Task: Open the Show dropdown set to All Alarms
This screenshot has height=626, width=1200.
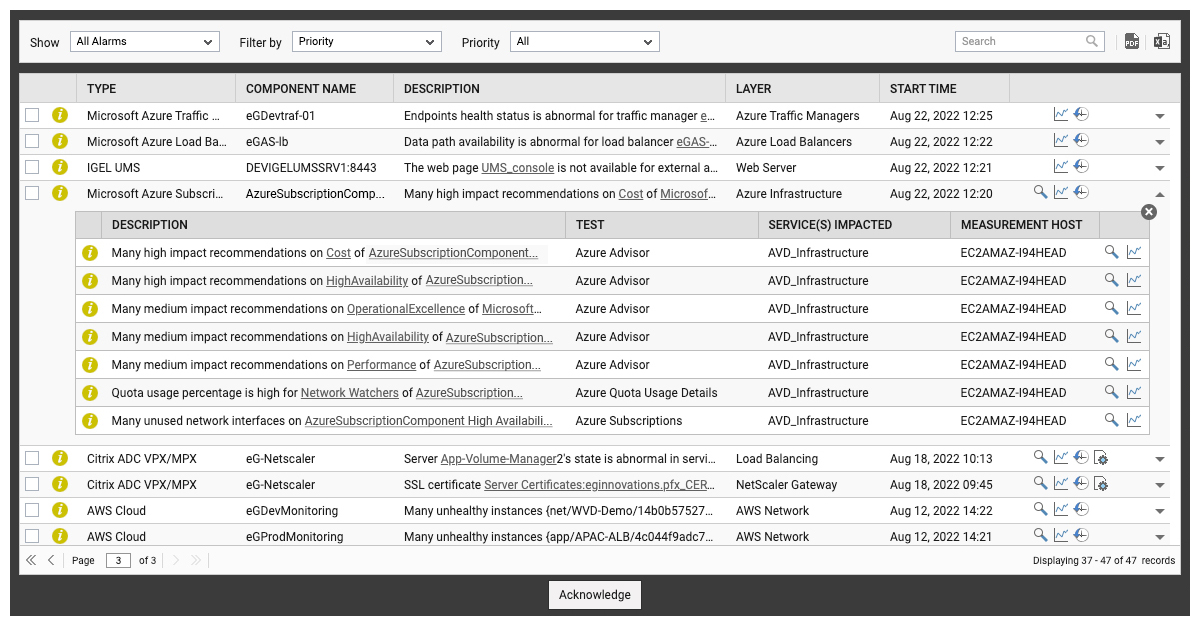Action: [145, 42]
